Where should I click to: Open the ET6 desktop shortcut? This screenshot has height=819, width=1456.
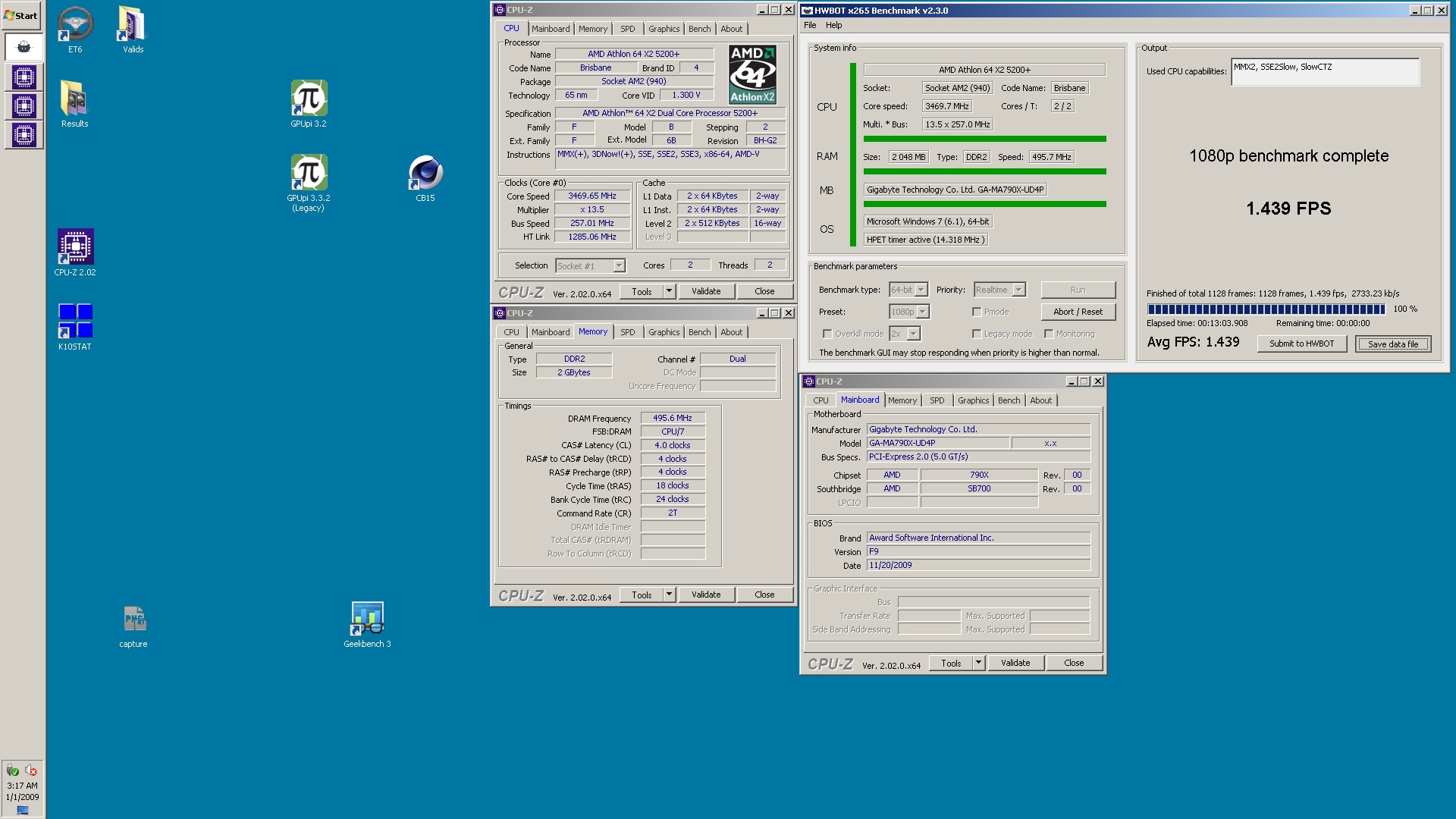[x=75, y=29]
